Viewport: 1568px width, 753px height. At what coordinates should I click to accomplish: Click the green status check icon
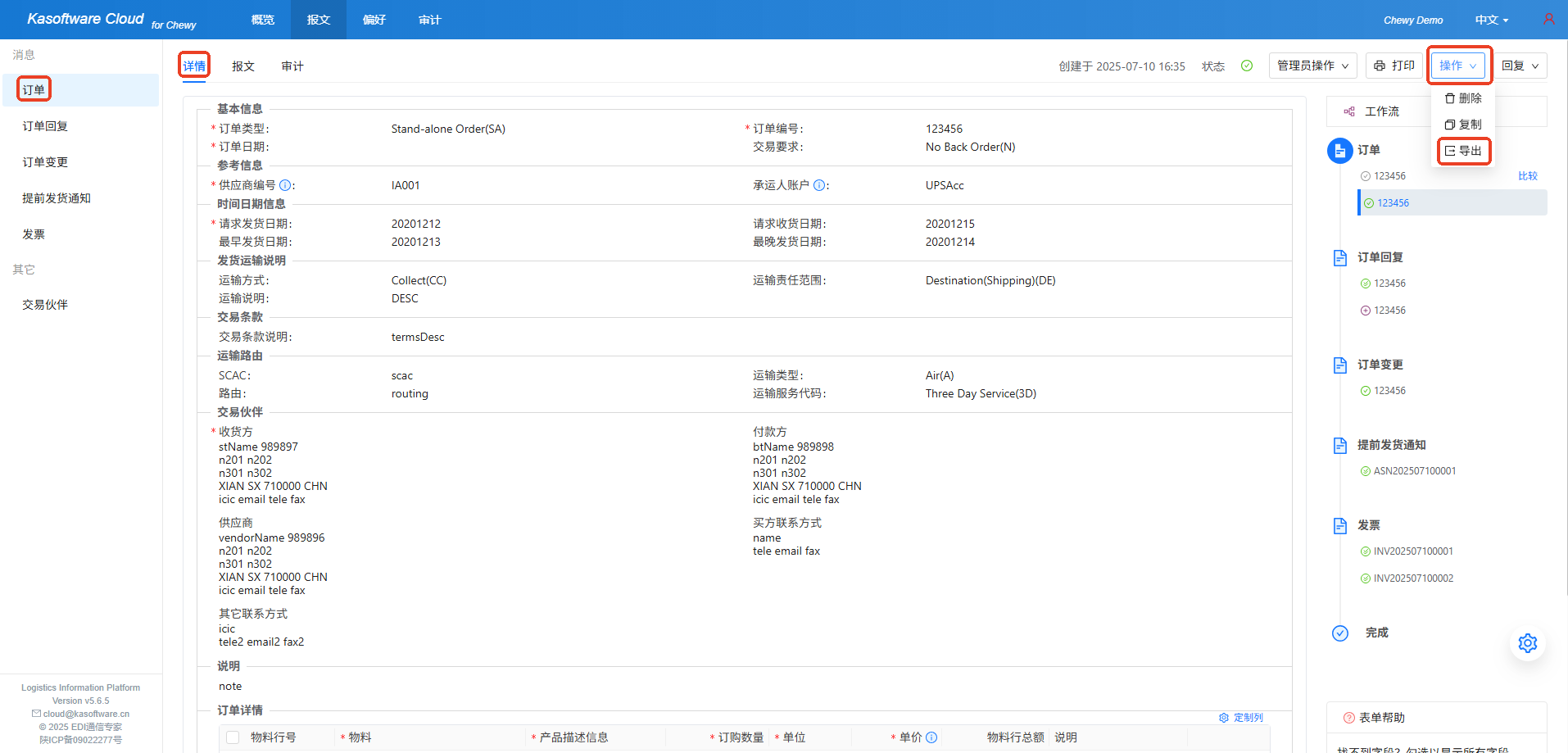1246,66
